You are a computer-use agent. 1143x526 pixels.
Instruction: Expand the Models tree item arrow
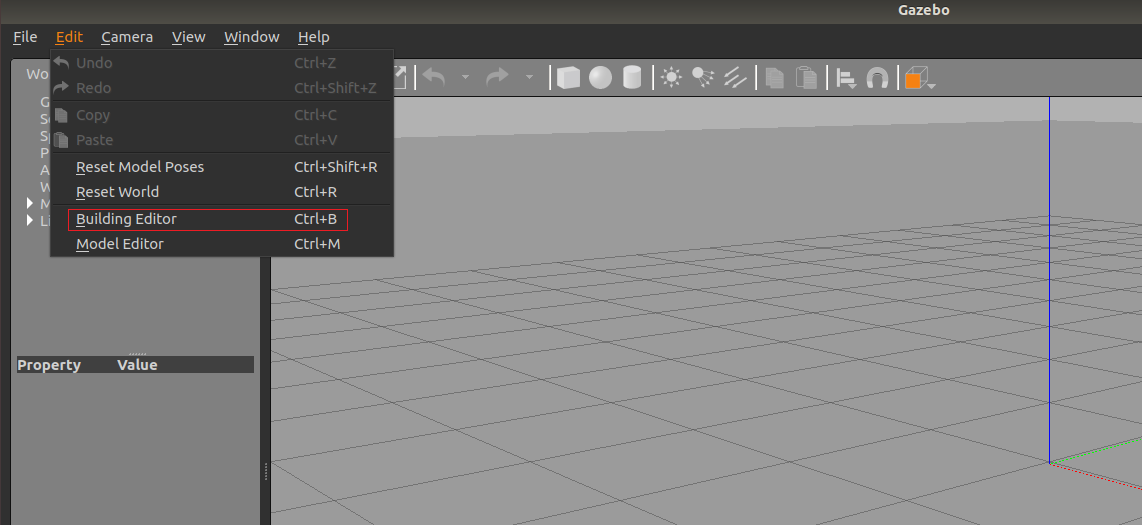[30, 203]
